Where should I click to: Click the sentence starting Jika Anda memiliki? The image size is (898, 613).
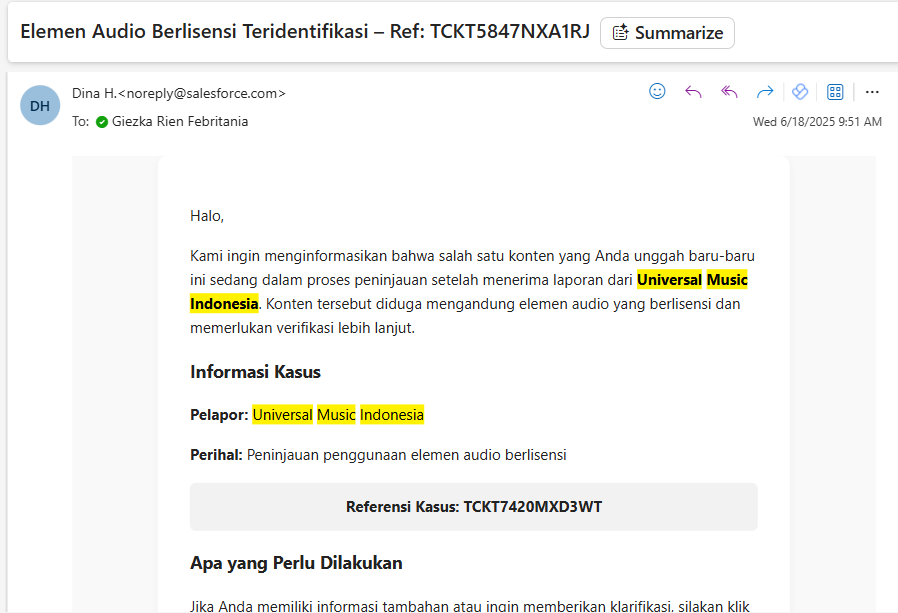pyautogui.click(x=470, y=606)
